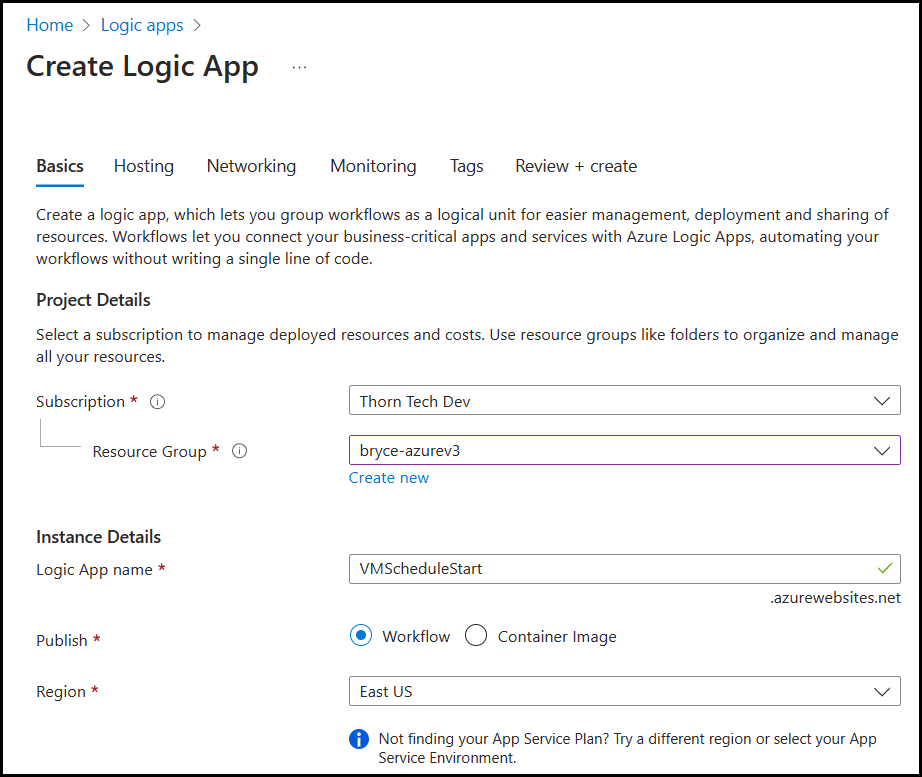Click the Publish field label
Image resolution: width=922 pixels, height=777 pixels.
(62, 641)
